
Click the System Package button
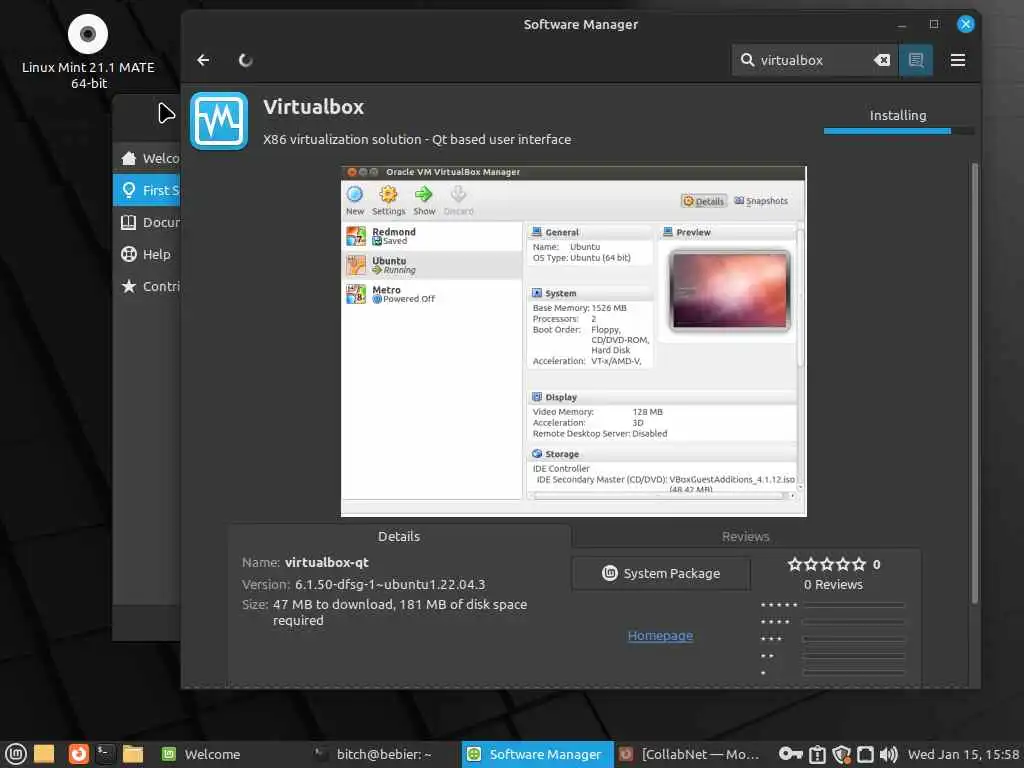point(661,573)
